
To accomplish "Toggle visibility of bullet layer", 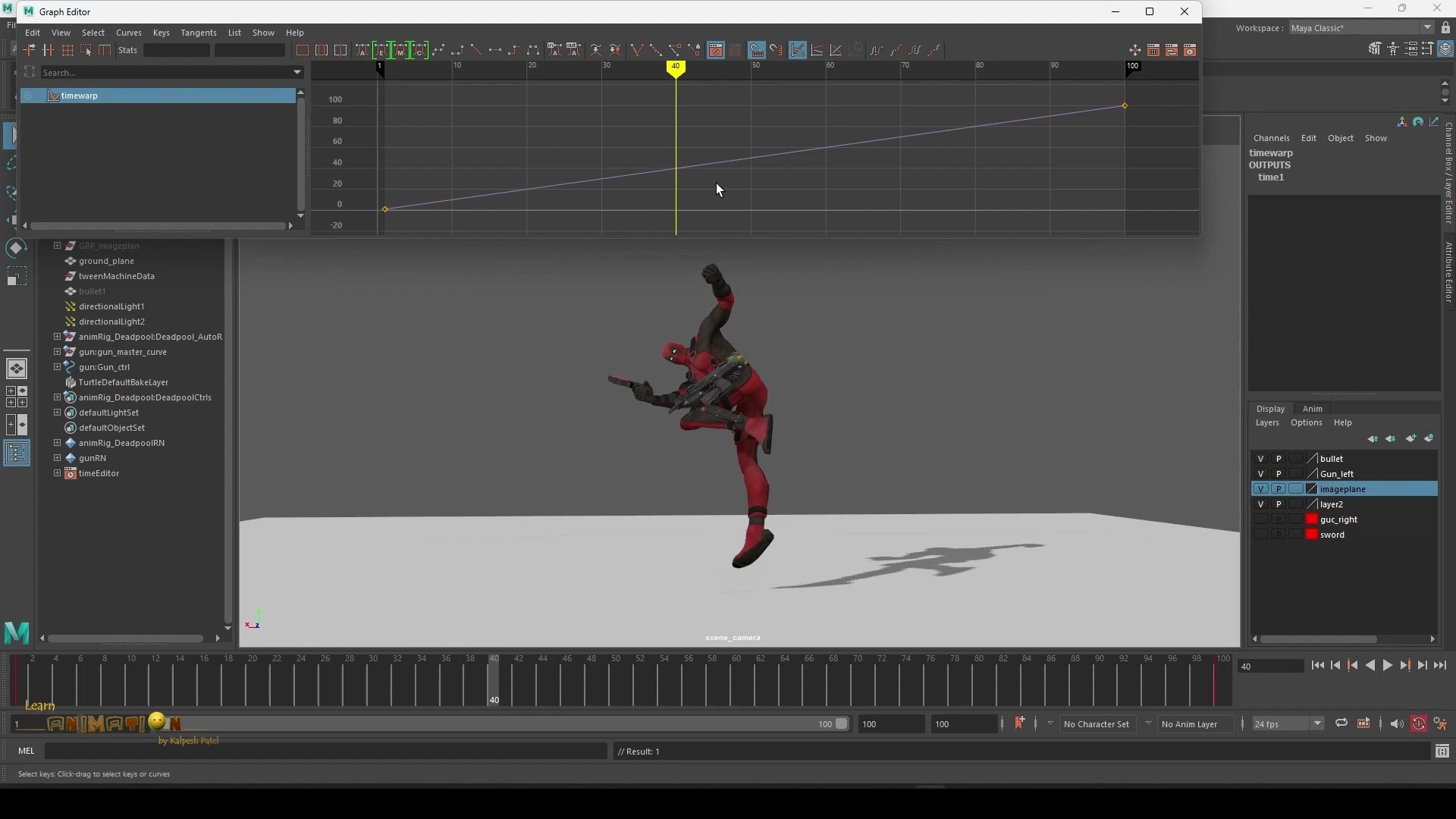I will tap(1260, 459).
